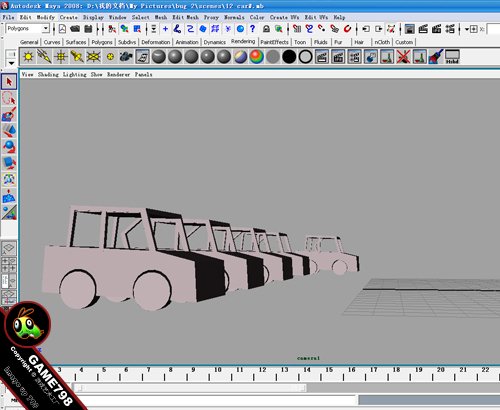This screenshot has height=410, width=500.
Task: Choose the Soft Modification tool
Action: pos(9,196)
